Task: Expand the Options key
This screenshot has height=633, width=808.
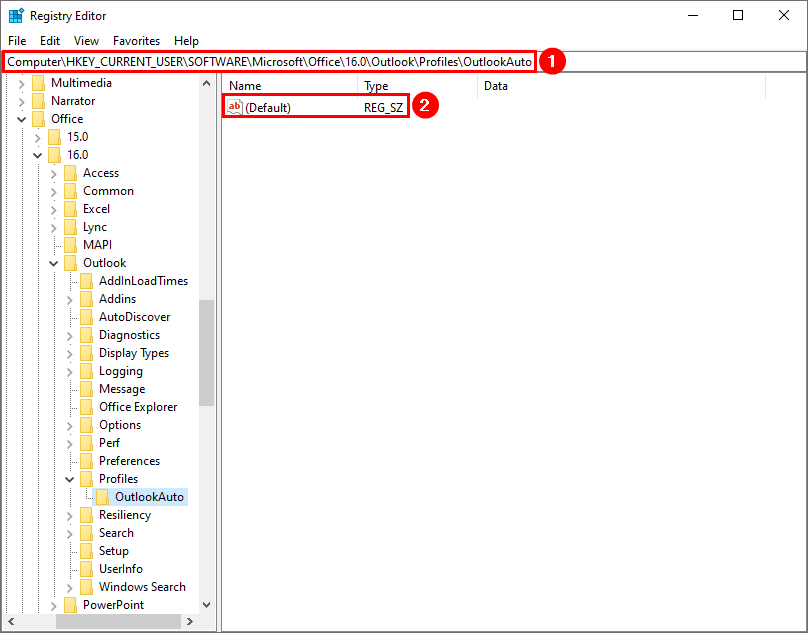Action: pyautogui.click(x=70, y=426)
